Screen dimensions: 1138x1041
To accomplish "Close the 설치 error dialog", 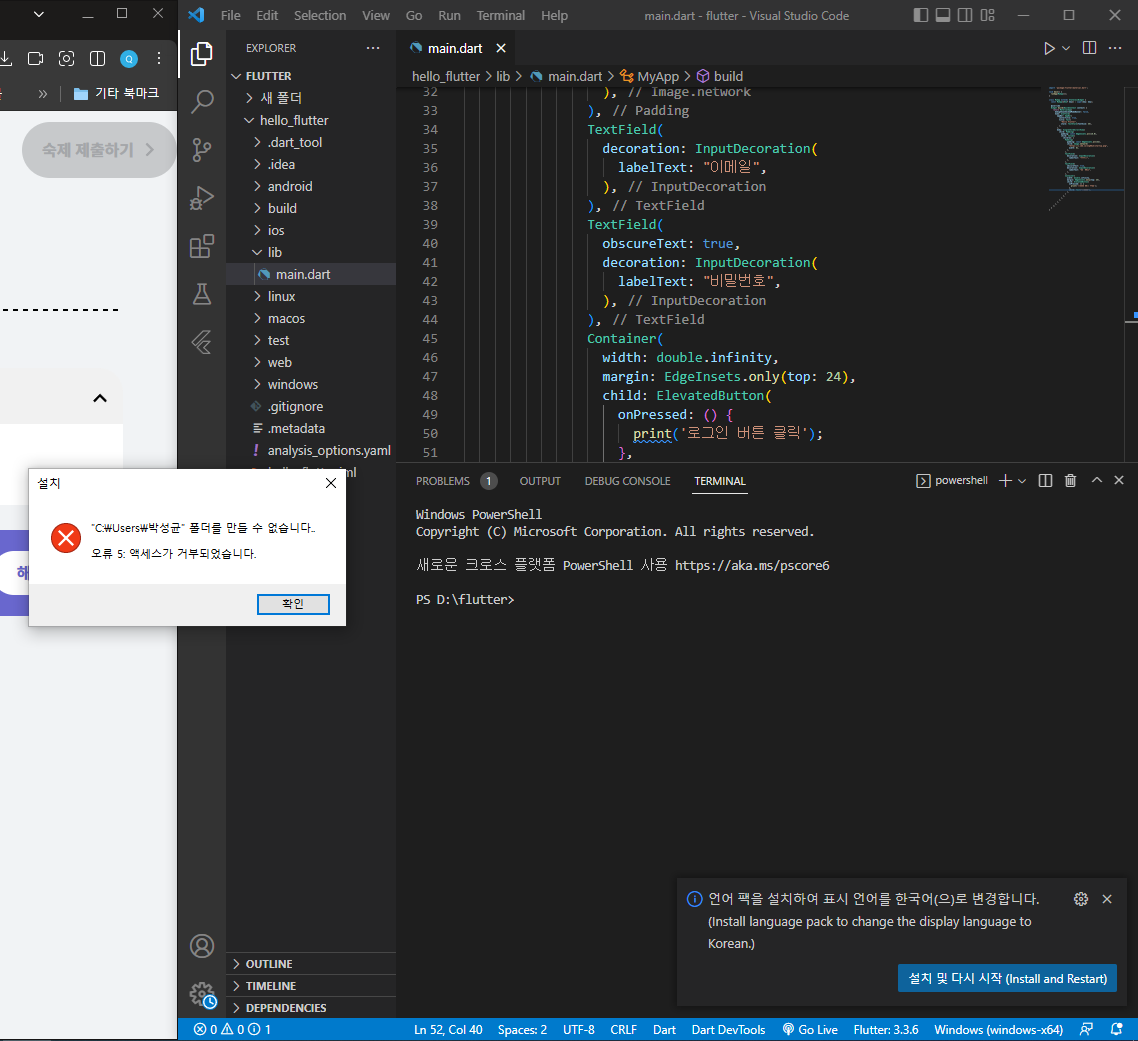I will (331, 483).
